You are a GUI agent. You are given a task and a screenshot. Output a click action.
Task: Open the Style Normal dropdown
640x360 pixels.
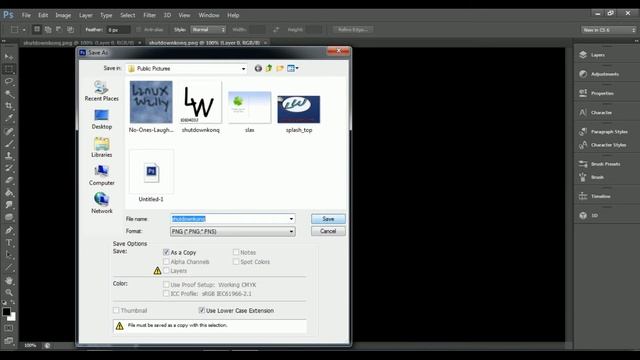click(208, 30)
